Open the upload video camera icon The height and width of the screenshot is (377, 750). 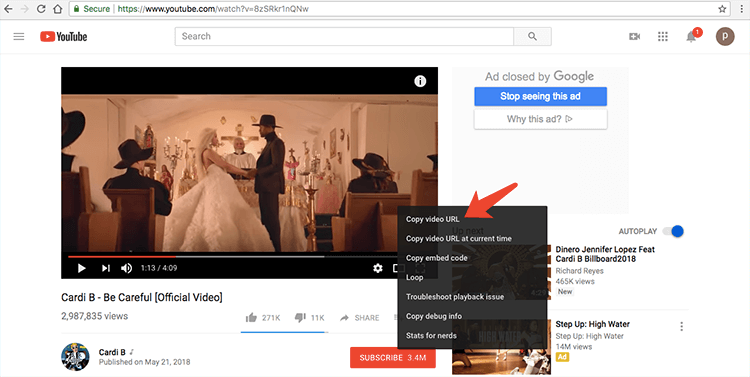point(634,36)
